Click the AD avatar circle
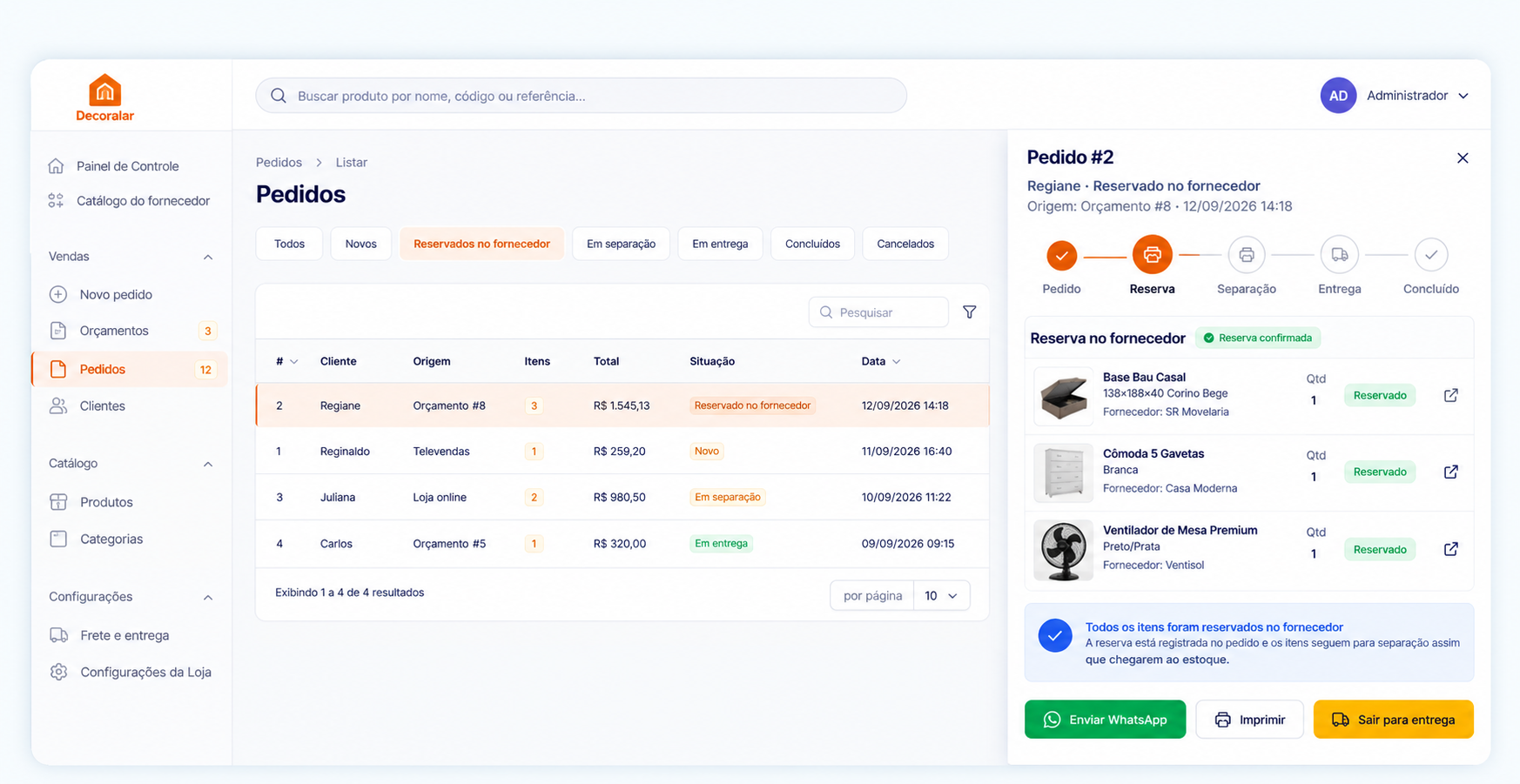This screenshot has height=784, width=1520. click(x=1338, y=96)
